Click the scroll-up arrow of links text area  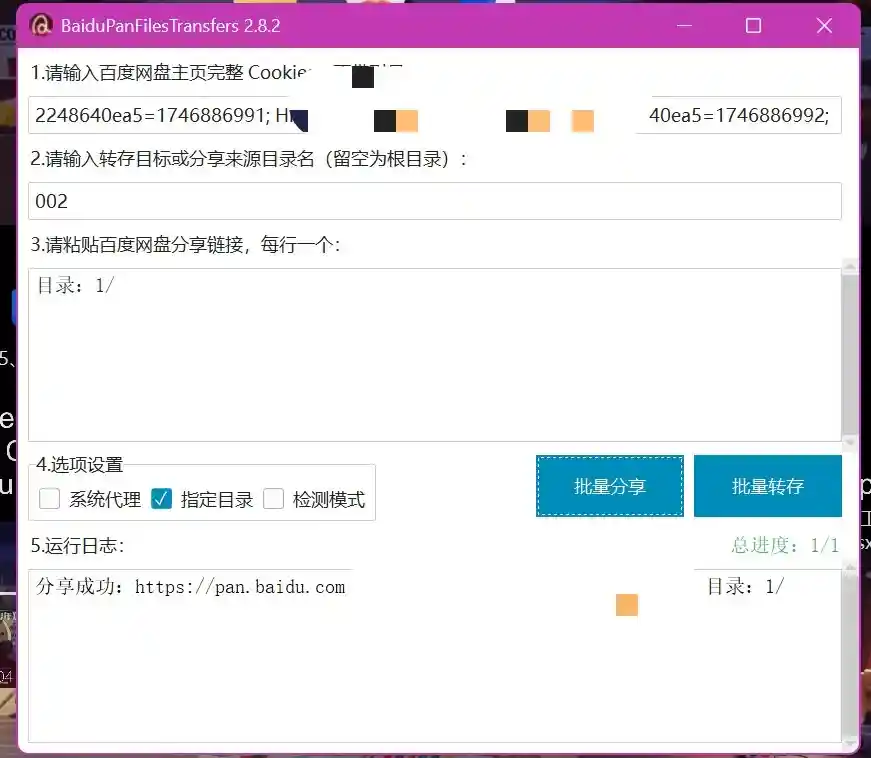point(850,266)
